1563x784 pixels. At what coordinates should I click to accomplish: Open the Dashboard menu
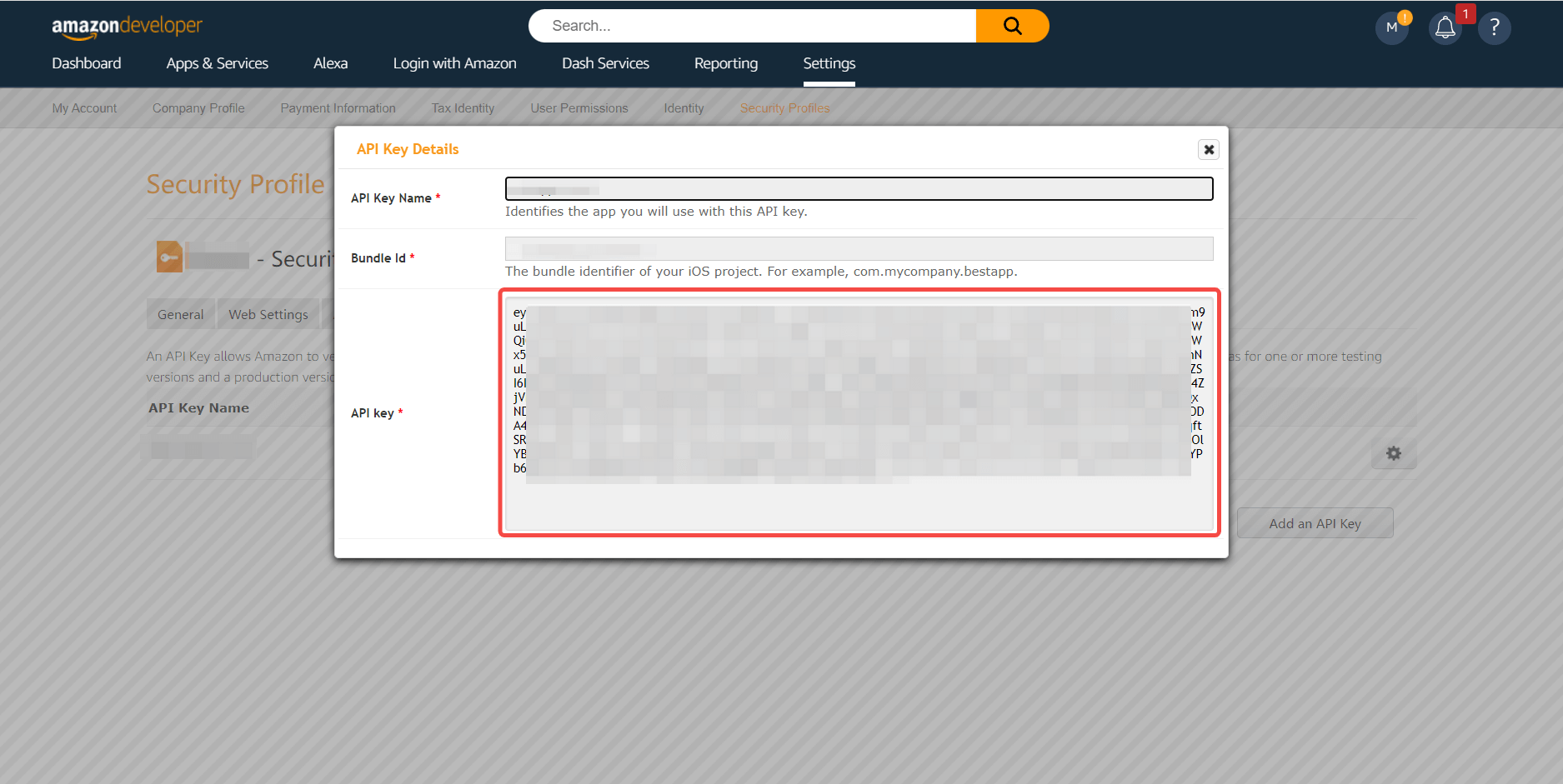[x=86, y=63]
